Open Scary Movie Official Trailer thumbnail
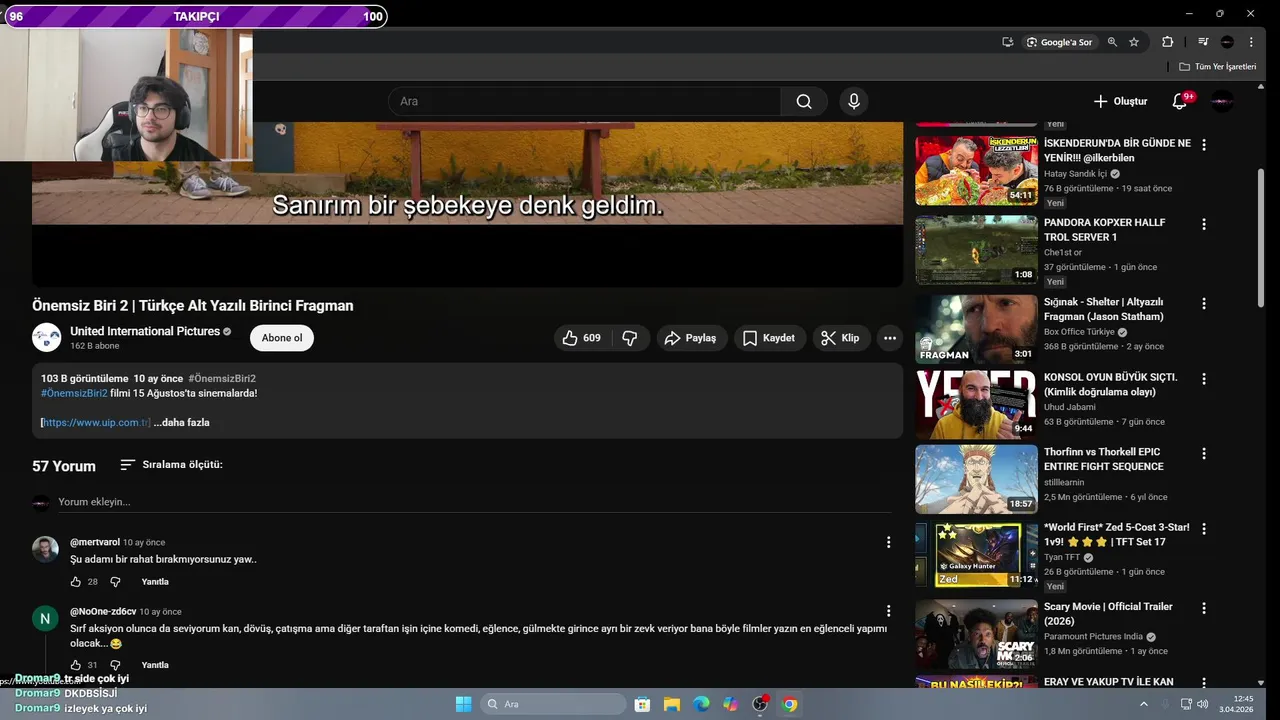1280x720 pixels. click(976, 634)
